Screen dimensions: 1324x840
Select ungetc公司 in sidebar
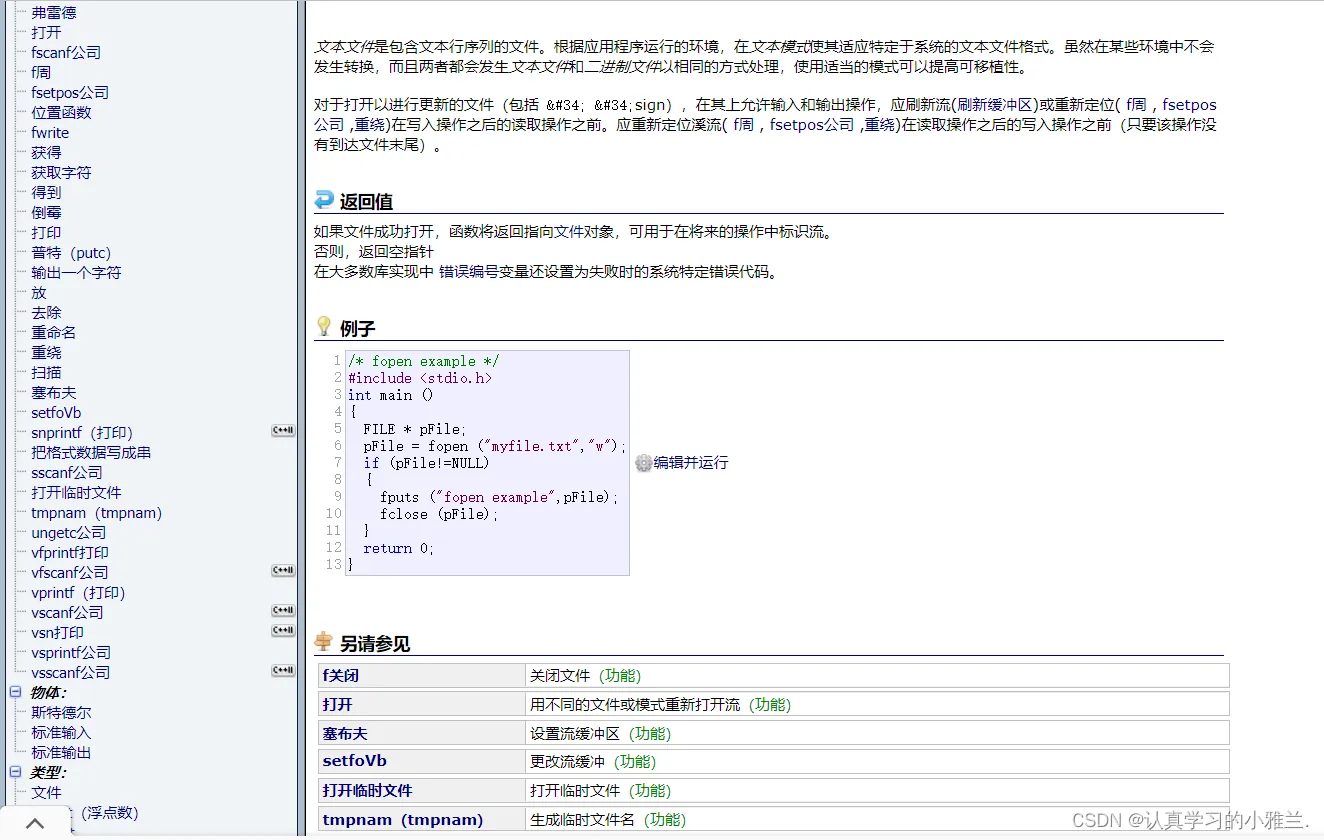tap(69, 532)
